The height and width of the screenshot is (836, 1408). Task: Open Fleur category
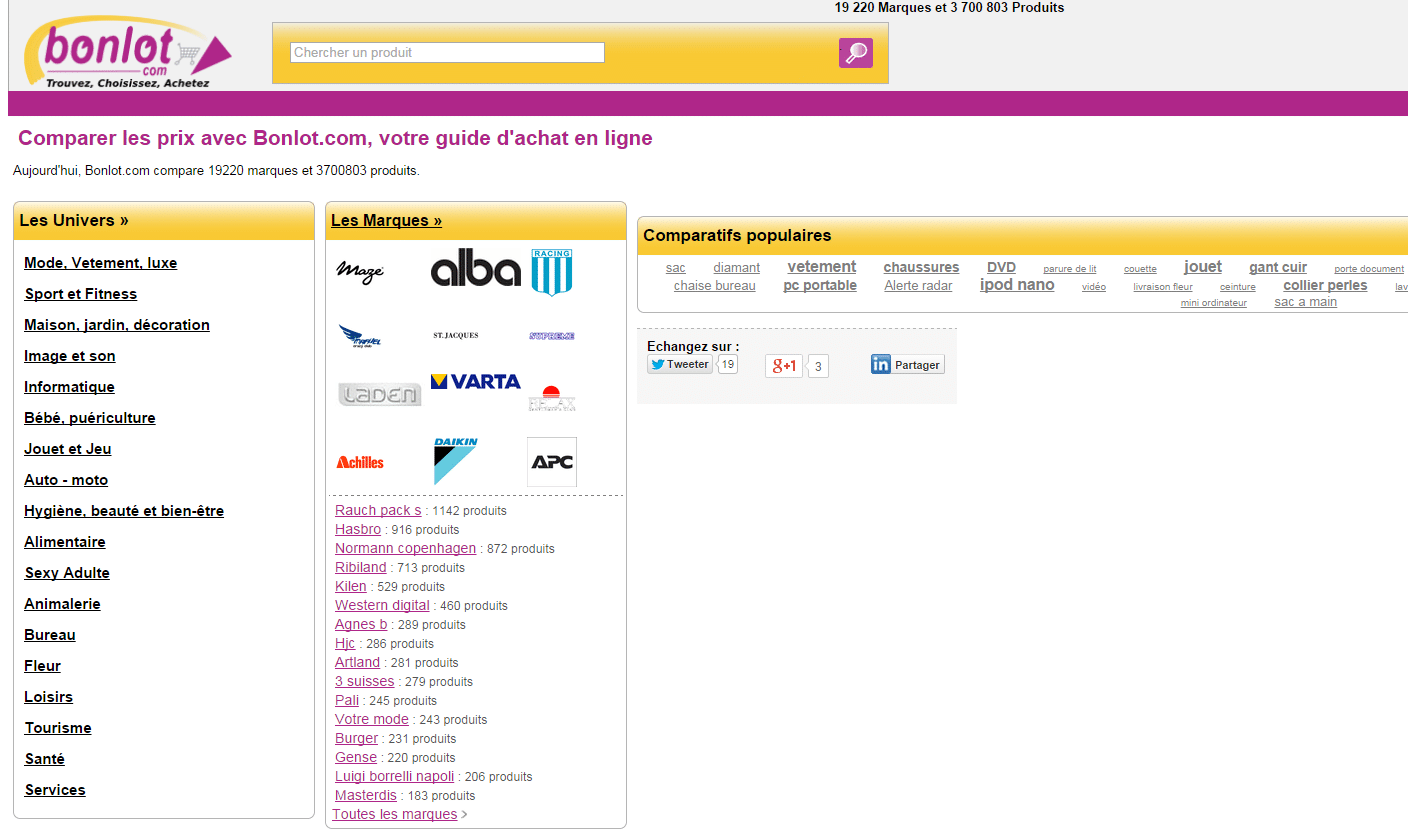(43, 666)
